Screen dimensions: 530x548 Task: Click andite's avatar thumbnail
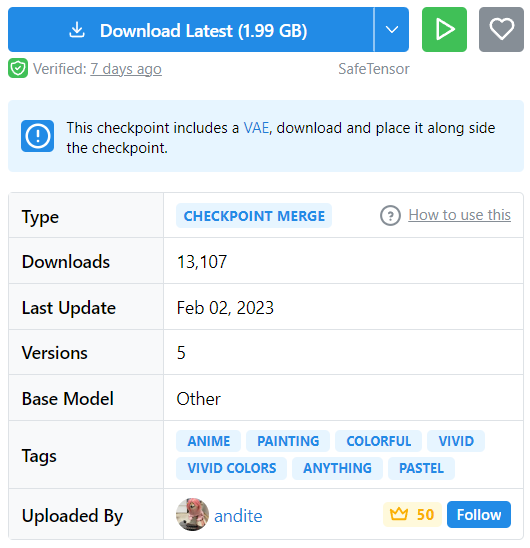192,514
